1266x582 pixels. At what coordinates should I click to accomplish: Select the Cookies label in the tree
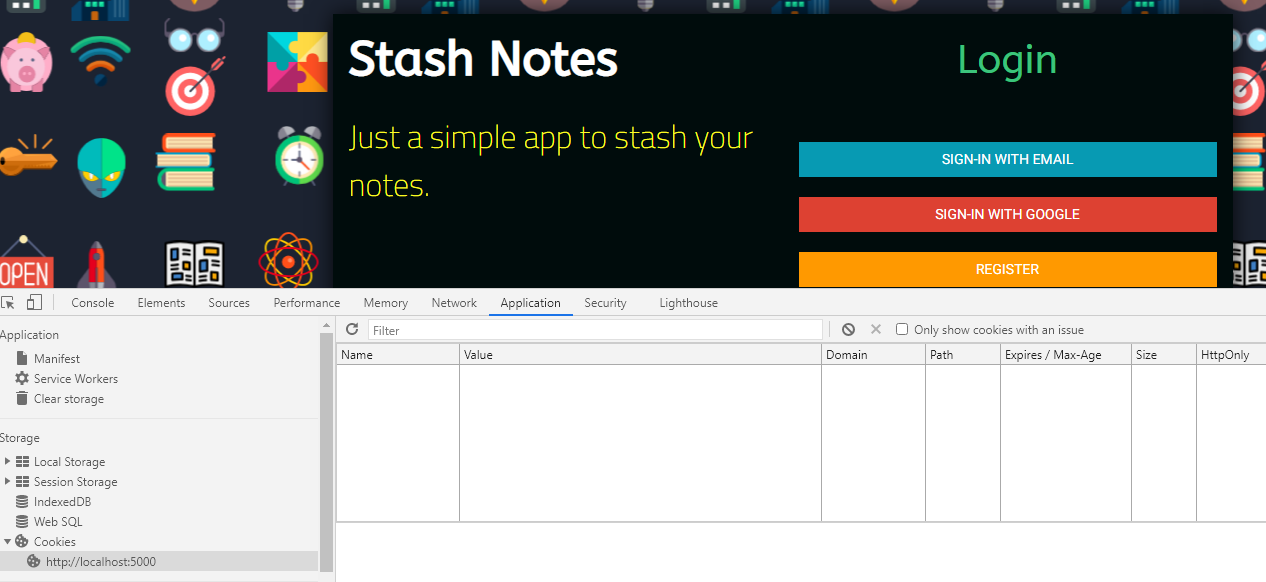[54, 542]
